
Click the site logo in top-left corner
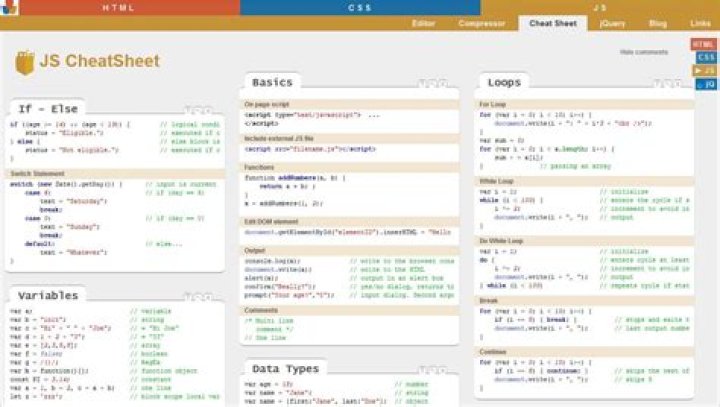[x=9, y=7]
